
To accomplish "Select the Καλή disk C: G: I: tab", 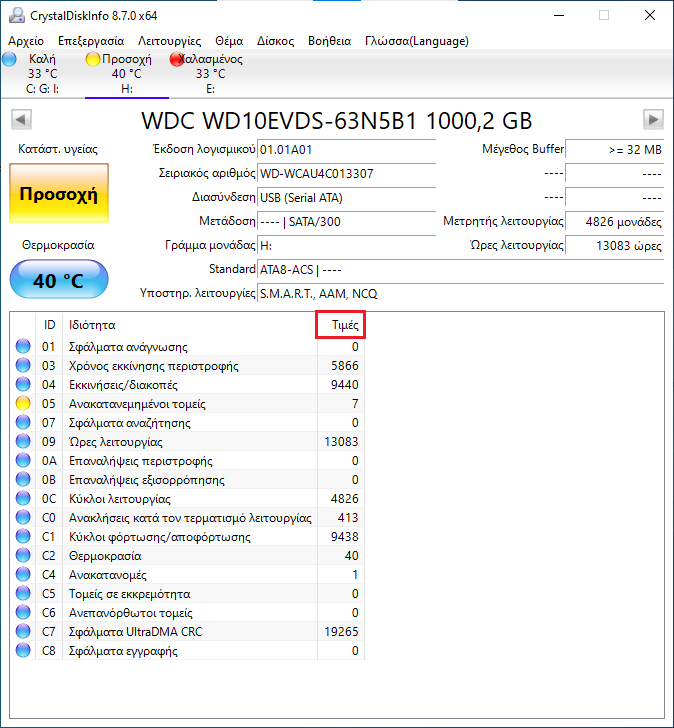I will [x=42, y=73].
